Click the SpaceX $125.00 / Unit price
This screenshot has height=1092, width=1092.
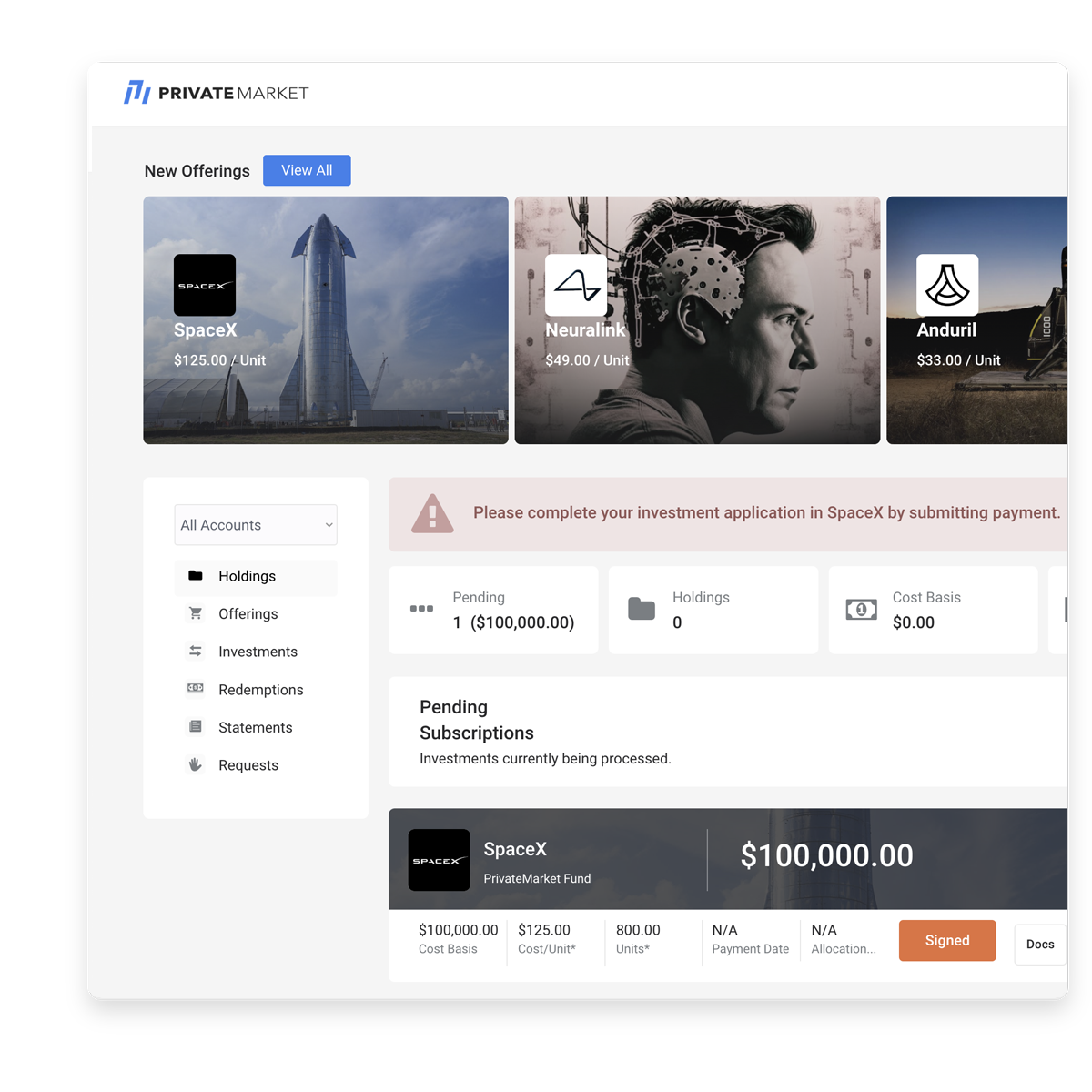219,360
